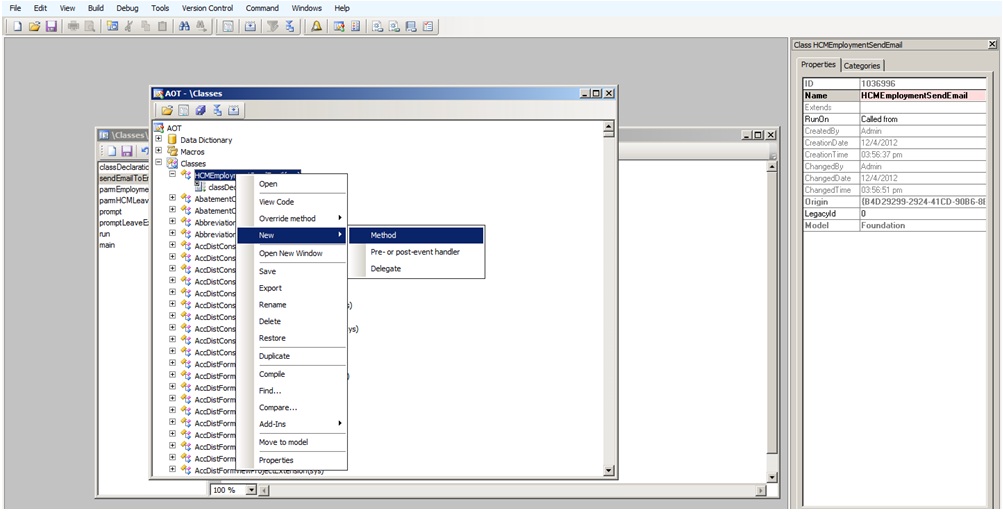Click the binoculars Find icon

click(184, 26)
